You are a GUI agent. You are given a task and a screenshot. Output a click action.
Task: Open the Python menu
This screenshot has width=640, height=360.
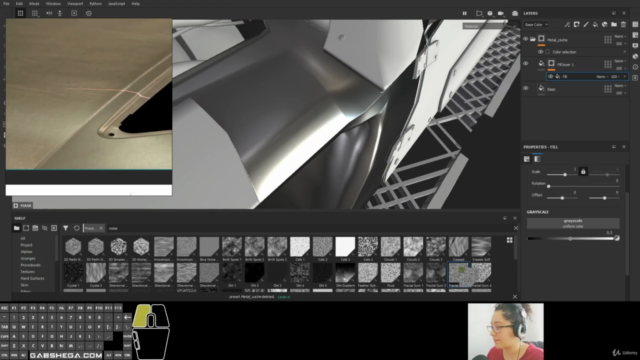(x=96, y=4)
